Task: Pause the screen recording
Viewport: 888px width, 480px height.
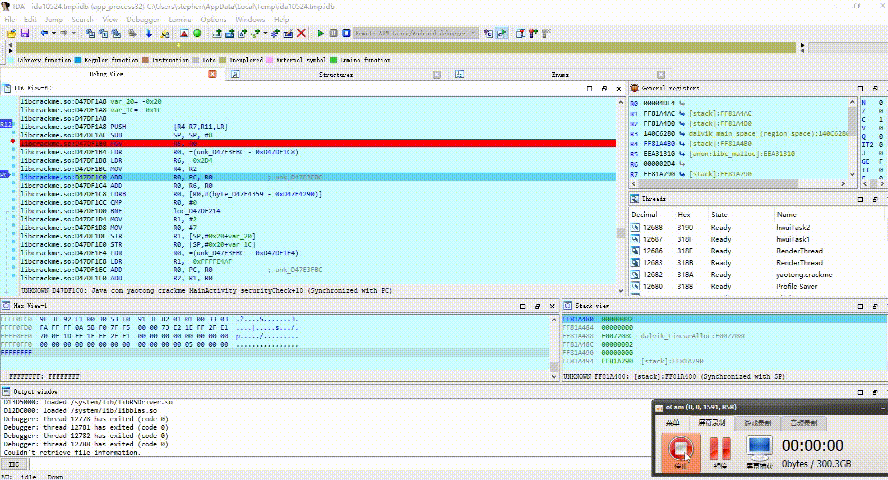Action: pyautogui.click(x=719, y=448)
